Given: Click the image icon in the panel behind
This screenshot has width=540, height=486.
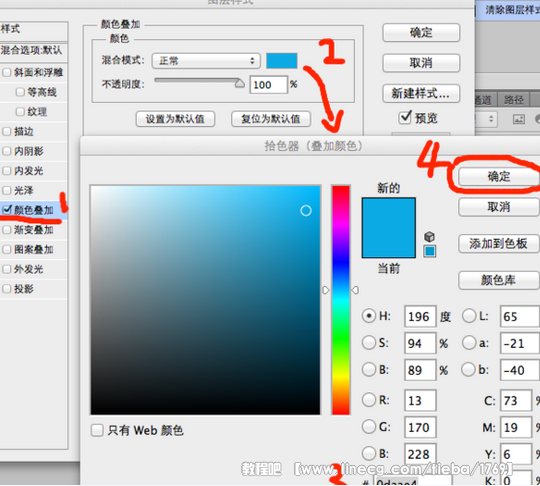Looking at the screenshot, I should tap(519, 119).
